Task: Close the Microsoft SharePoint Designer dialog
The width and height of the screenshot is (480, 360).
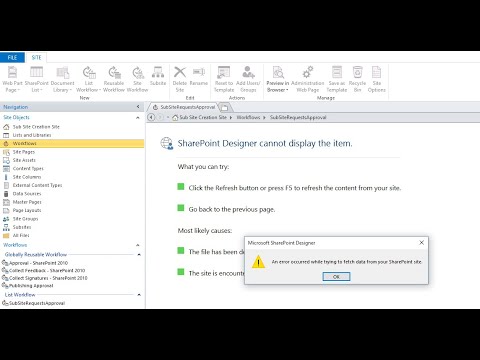Action: [x=421, y=243]
